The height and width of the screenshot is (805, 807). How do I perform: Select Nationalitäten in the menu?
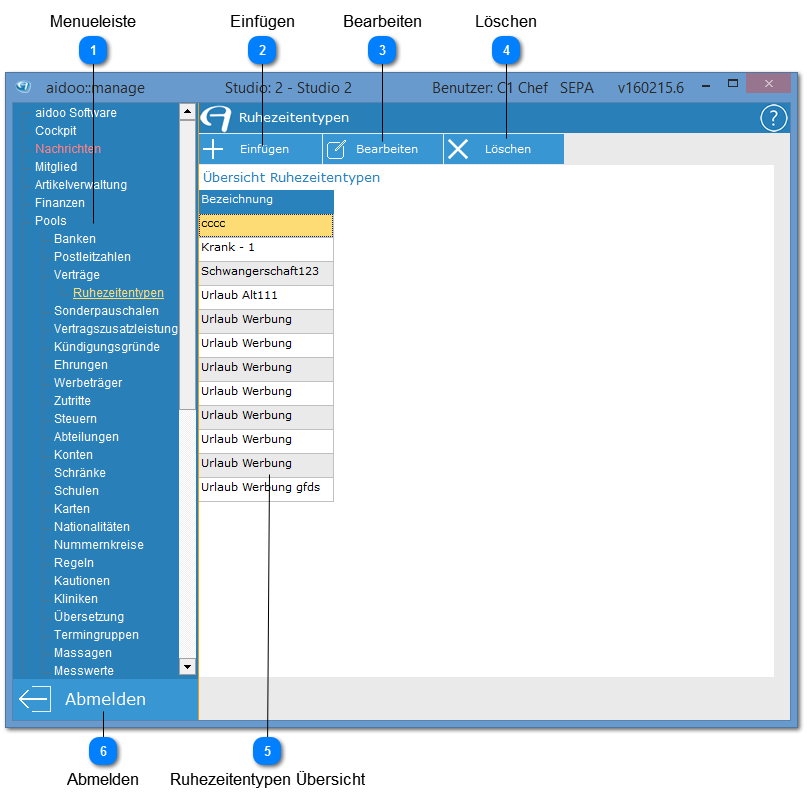pyautogui.click(x=92, y=527)
